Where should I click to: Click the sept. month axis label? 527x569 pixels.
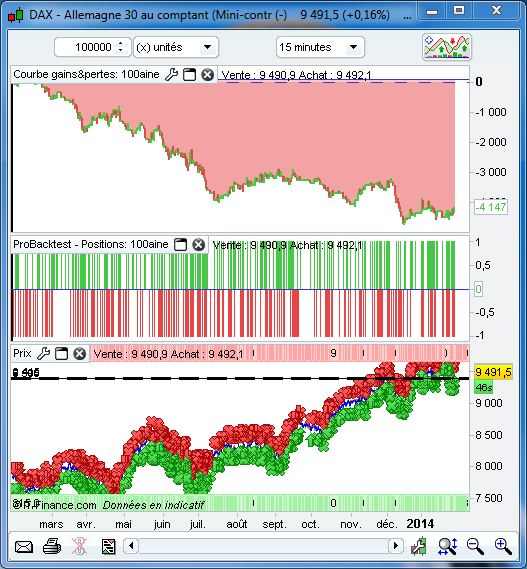point(274,524)
